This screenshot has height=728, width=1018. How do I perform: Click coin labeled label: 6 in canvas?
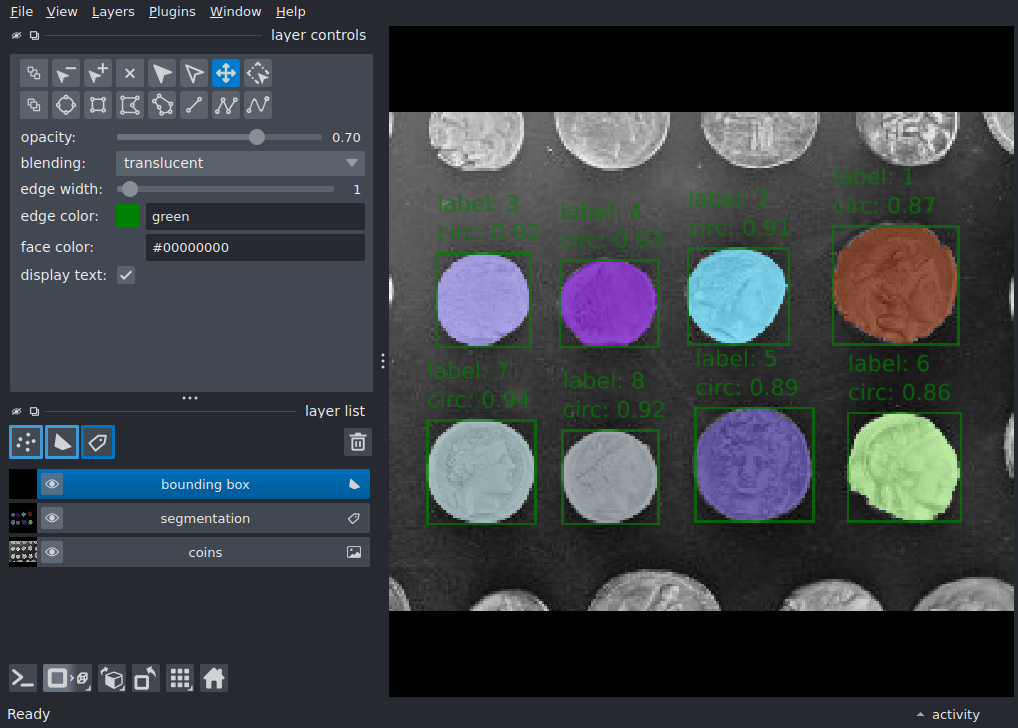904,468
